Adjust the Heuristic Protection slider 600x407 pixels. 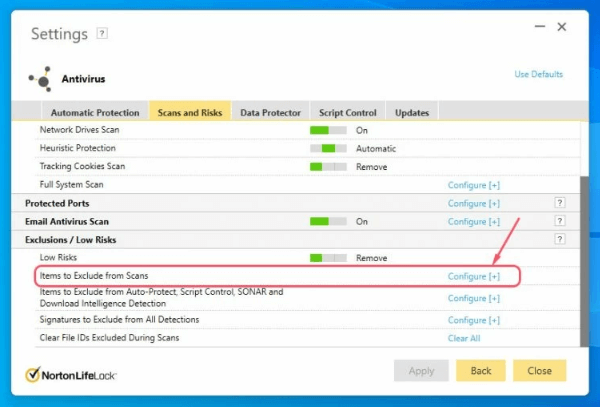click(327, 148)
